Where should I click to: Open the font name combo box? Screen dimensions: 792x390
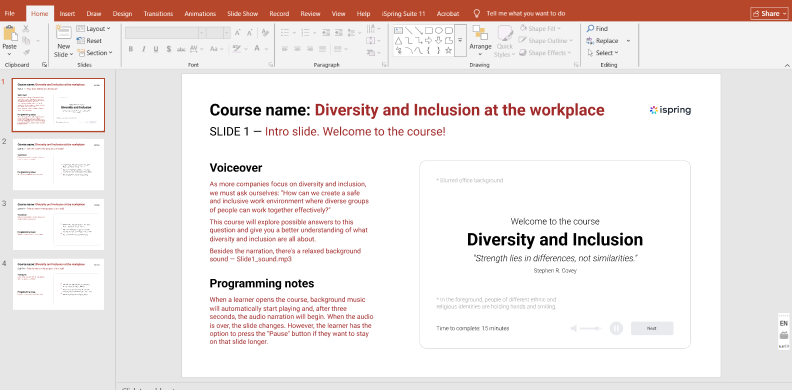[165, 33]
